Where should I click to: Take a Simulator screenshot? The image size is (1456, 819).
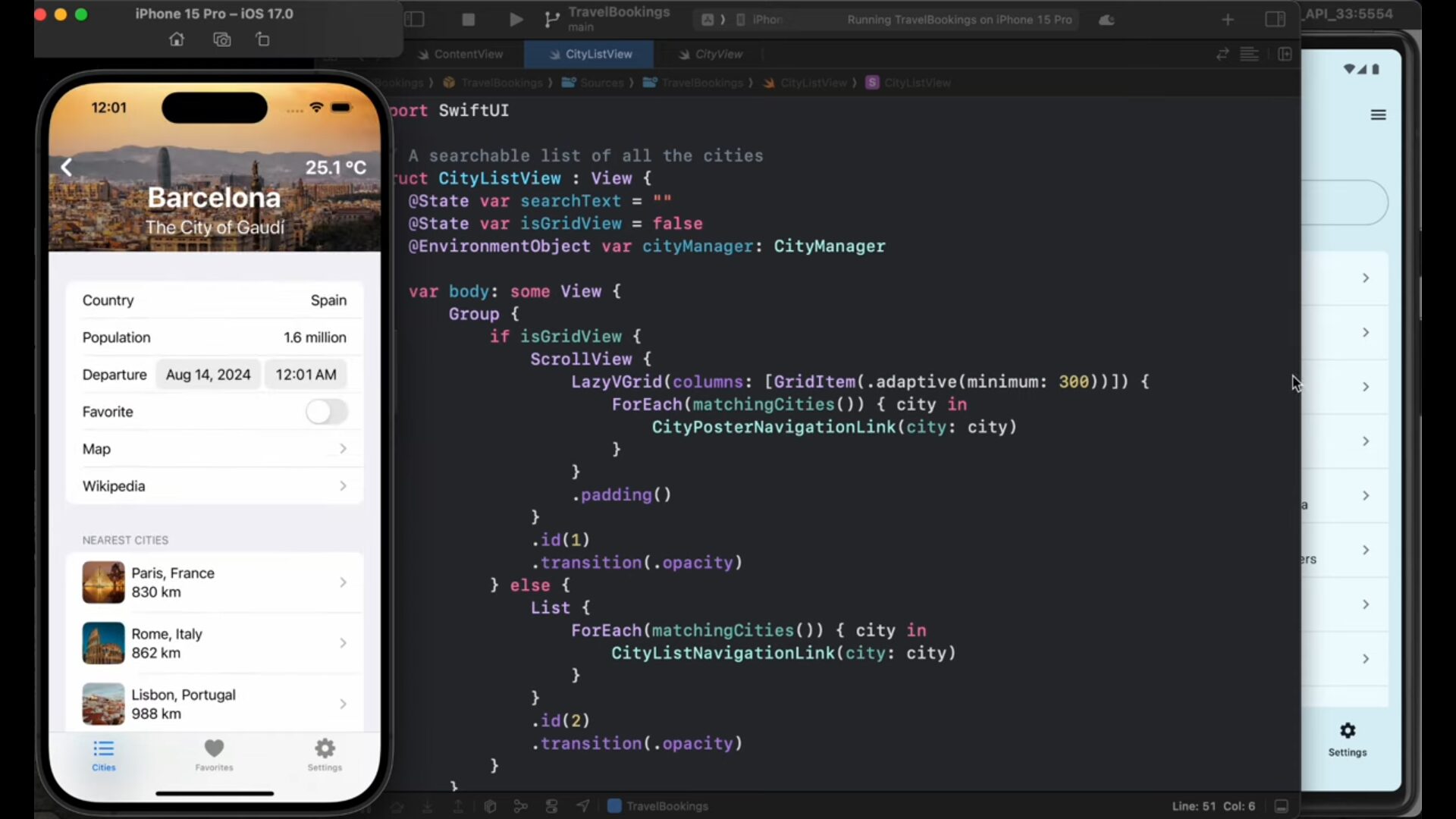222,39
